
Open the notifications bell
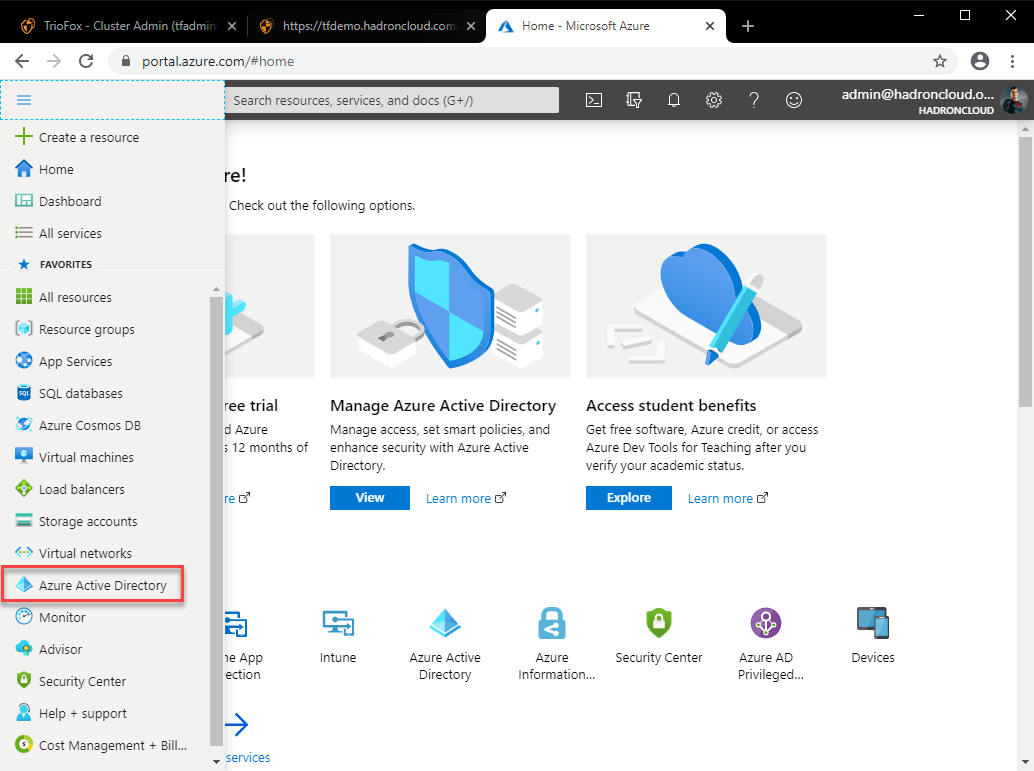[673, 100]
